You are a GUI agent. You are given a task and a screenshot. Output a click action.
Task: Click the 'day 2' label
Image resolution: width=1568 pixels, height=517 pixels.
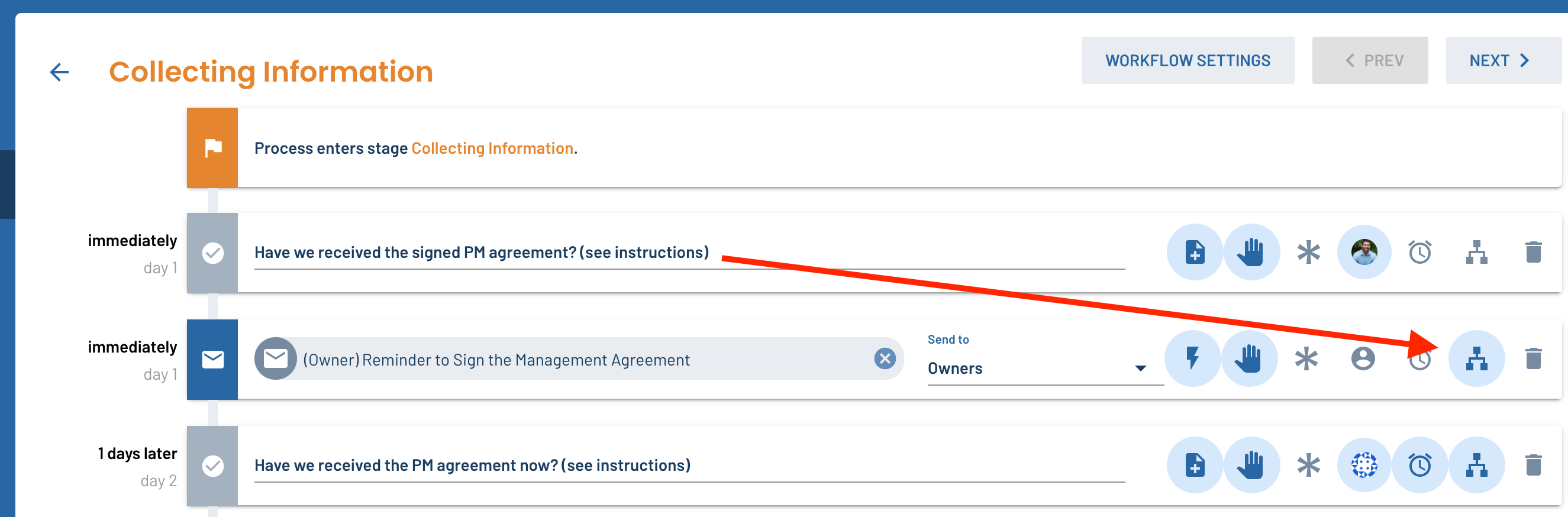(158, 480)
